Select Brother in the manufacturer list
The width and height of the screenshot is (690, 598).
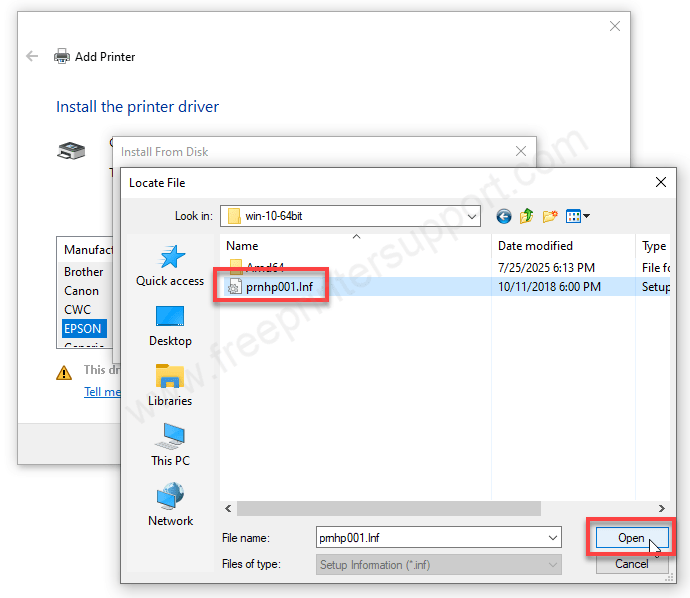click(x=84, y=272)
